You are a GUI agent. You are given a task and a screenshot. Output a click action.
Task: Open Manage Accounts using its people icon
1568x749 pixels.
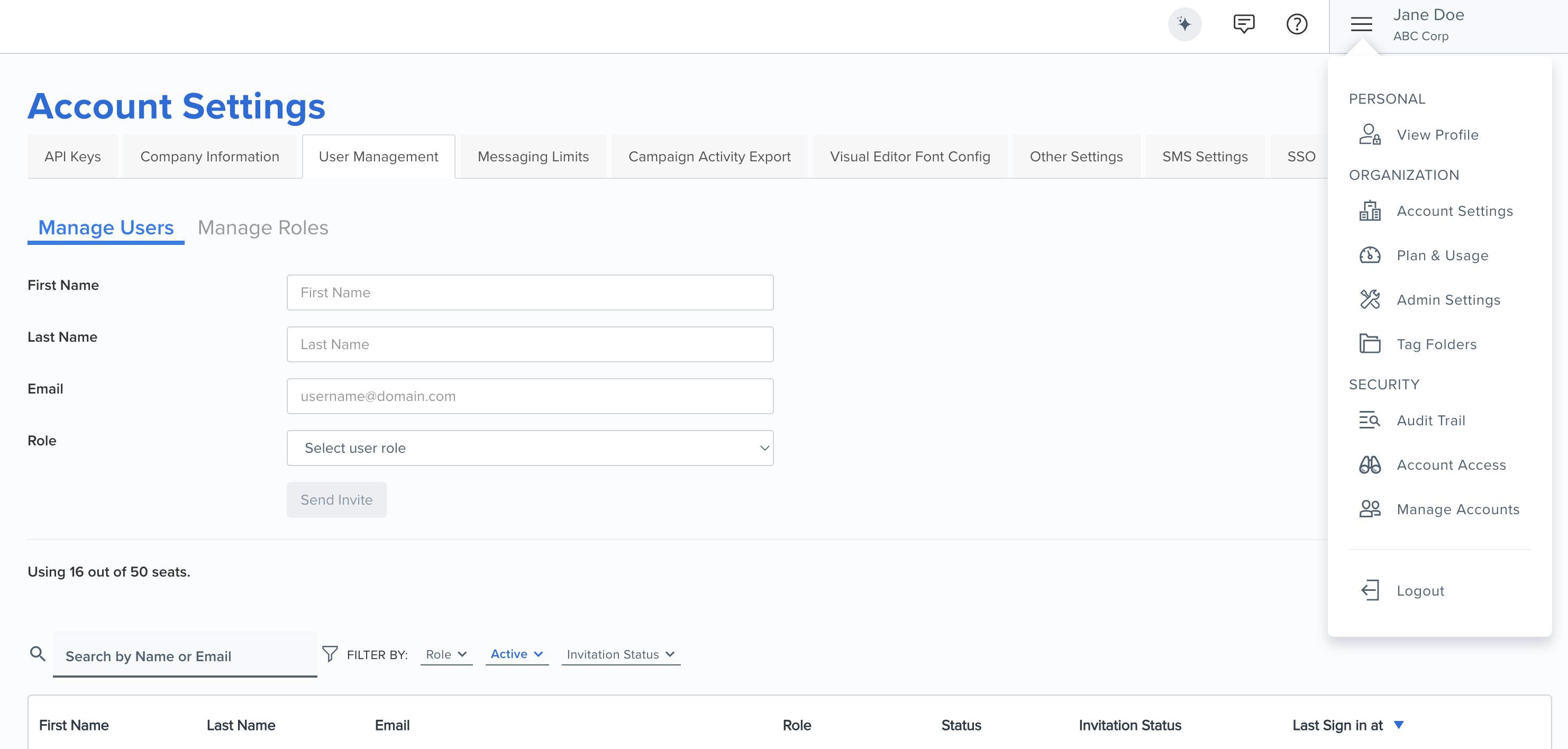point(1370,509)
